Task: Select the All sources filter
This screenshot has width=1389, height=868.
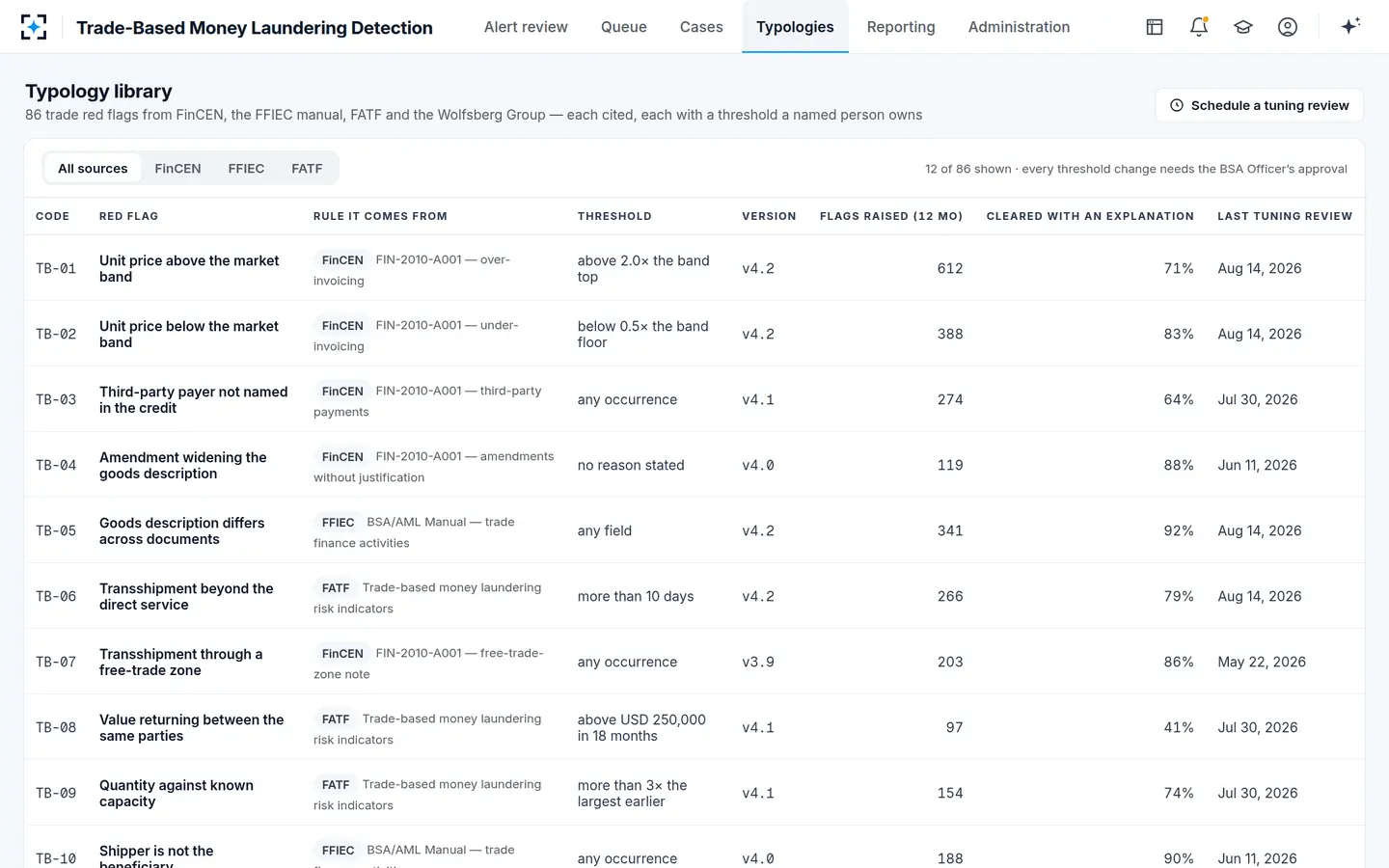Action: pos(93,169)
